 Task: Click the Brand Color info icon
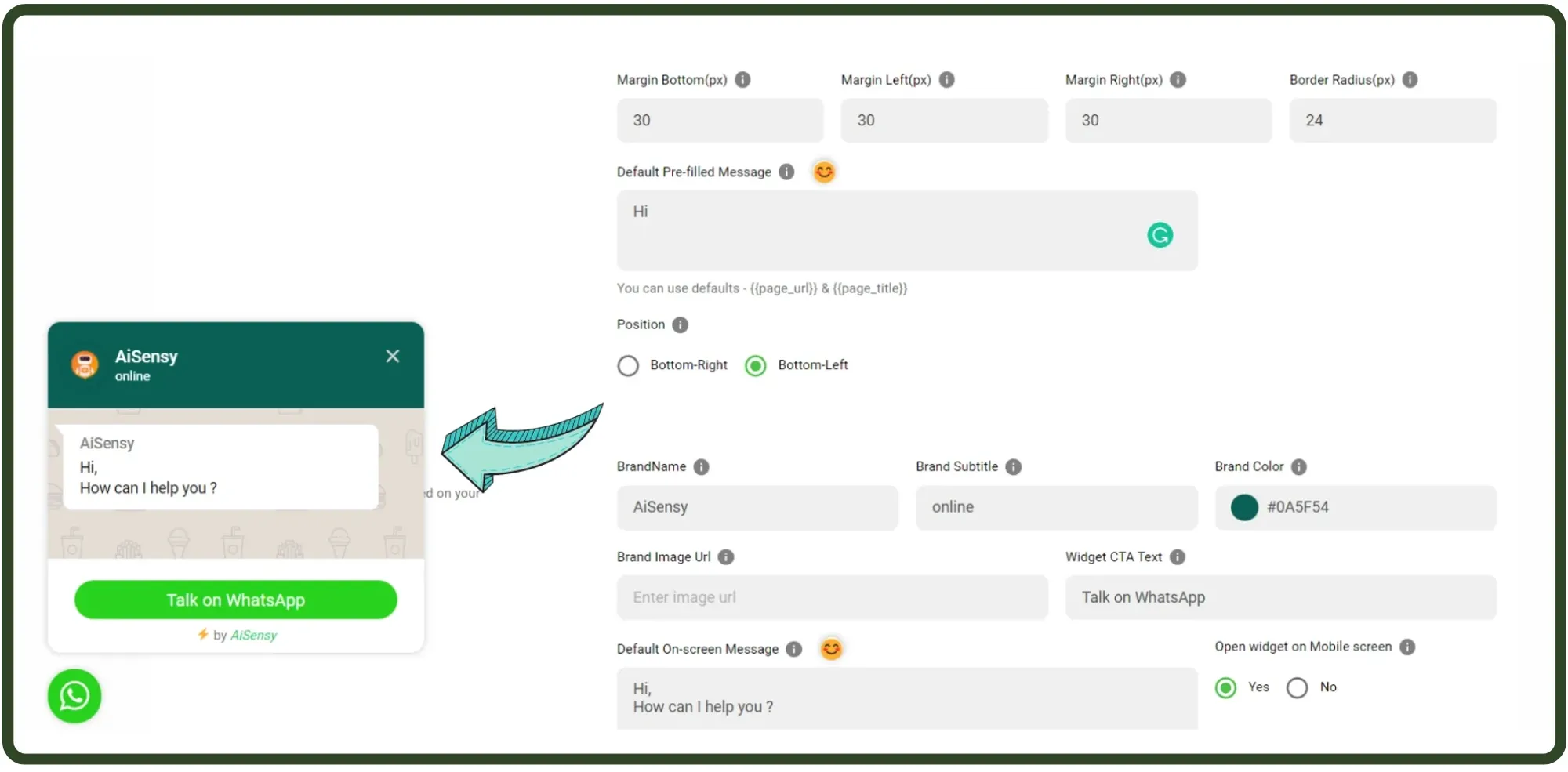click(1298, 467)
